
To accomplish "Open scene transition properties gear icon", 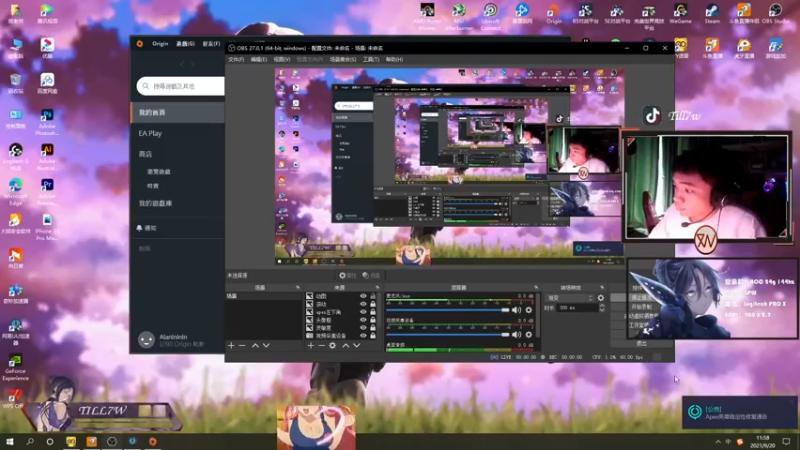I will [601, 298].
